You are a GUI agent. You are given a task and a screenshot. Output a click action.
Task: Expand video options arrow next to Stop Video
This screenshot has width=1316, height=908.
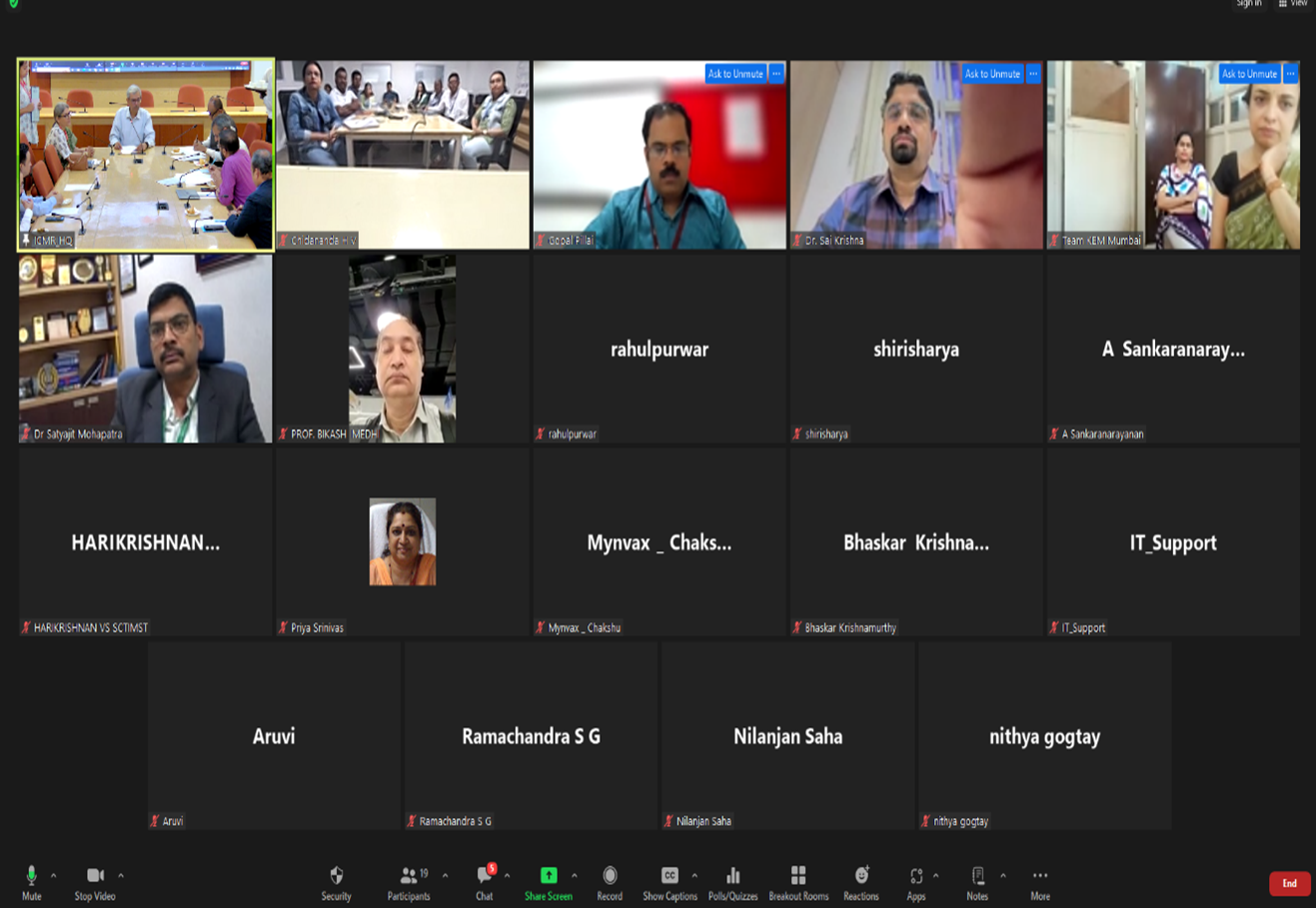121,876
